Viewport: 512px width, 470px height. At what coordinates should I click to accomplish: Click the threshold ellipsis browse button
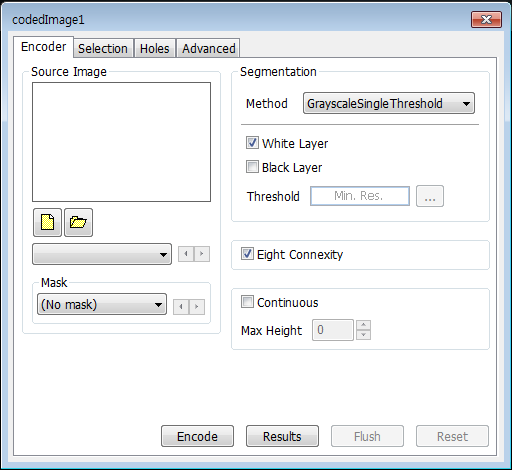tap(430, 196)
